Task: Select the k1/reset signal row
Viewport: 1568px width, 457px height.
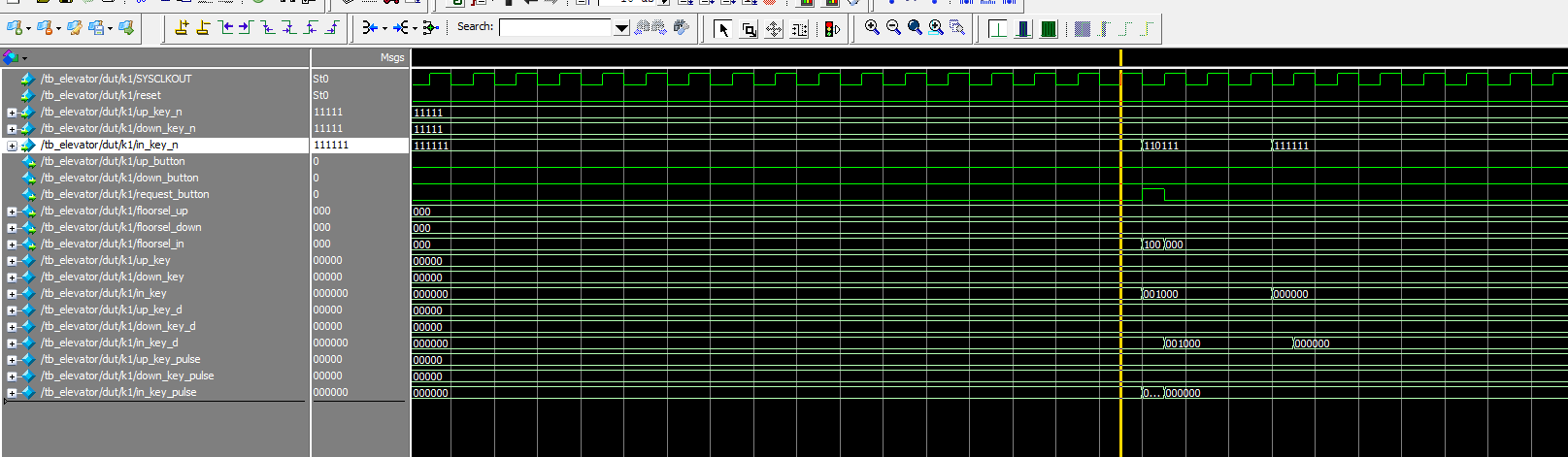Action: (x=101, y=95)
